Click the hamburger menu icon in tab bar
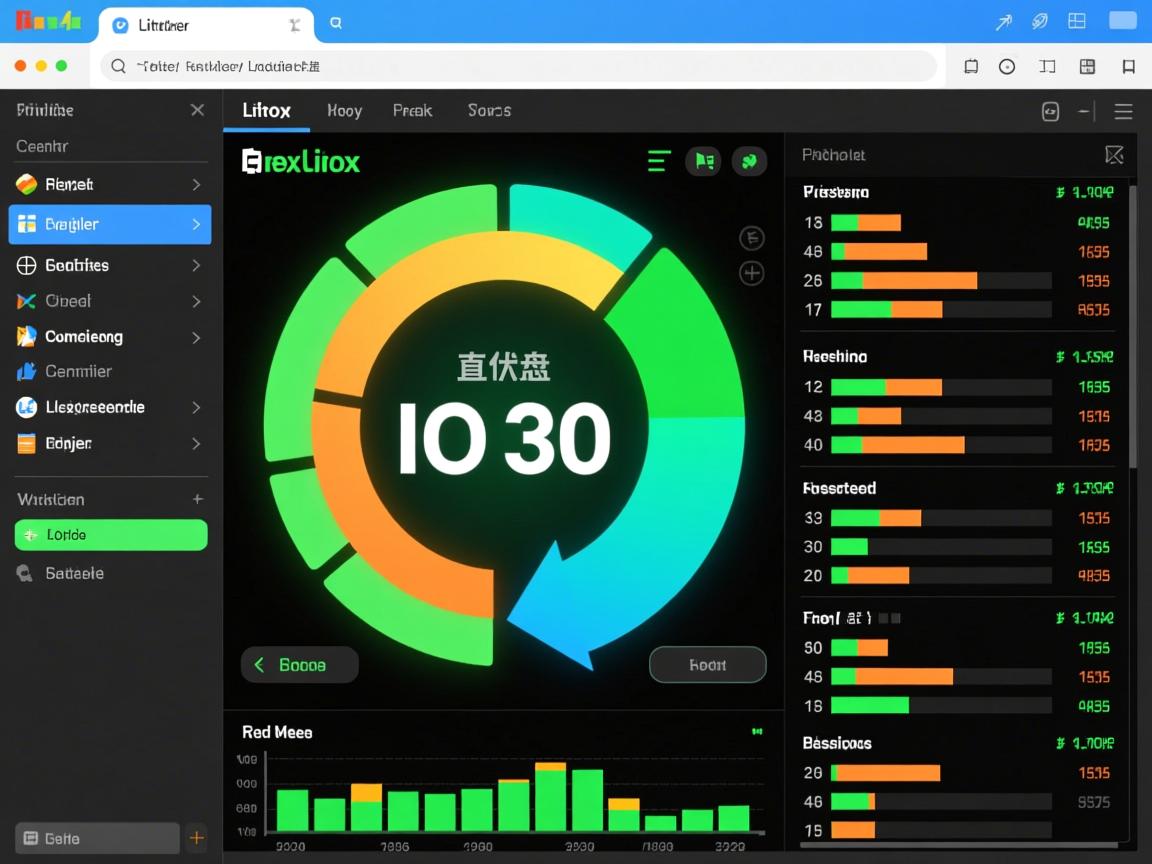The width and height of the screenshot is (1152, 864). pyautogui.click(x=1123, y=112)
